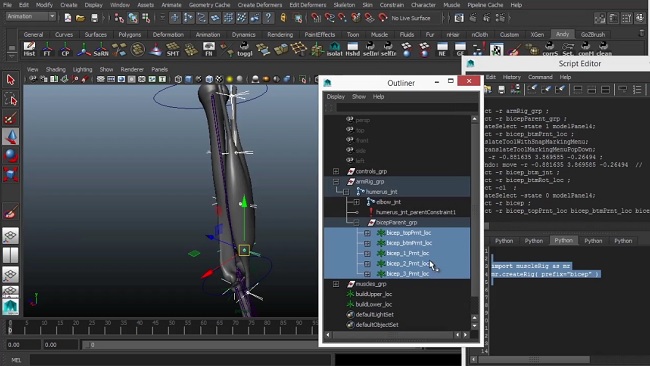This screenshot has width=650, height=366.
Task: Click the FN shelf button
Action: coord(209,49)
